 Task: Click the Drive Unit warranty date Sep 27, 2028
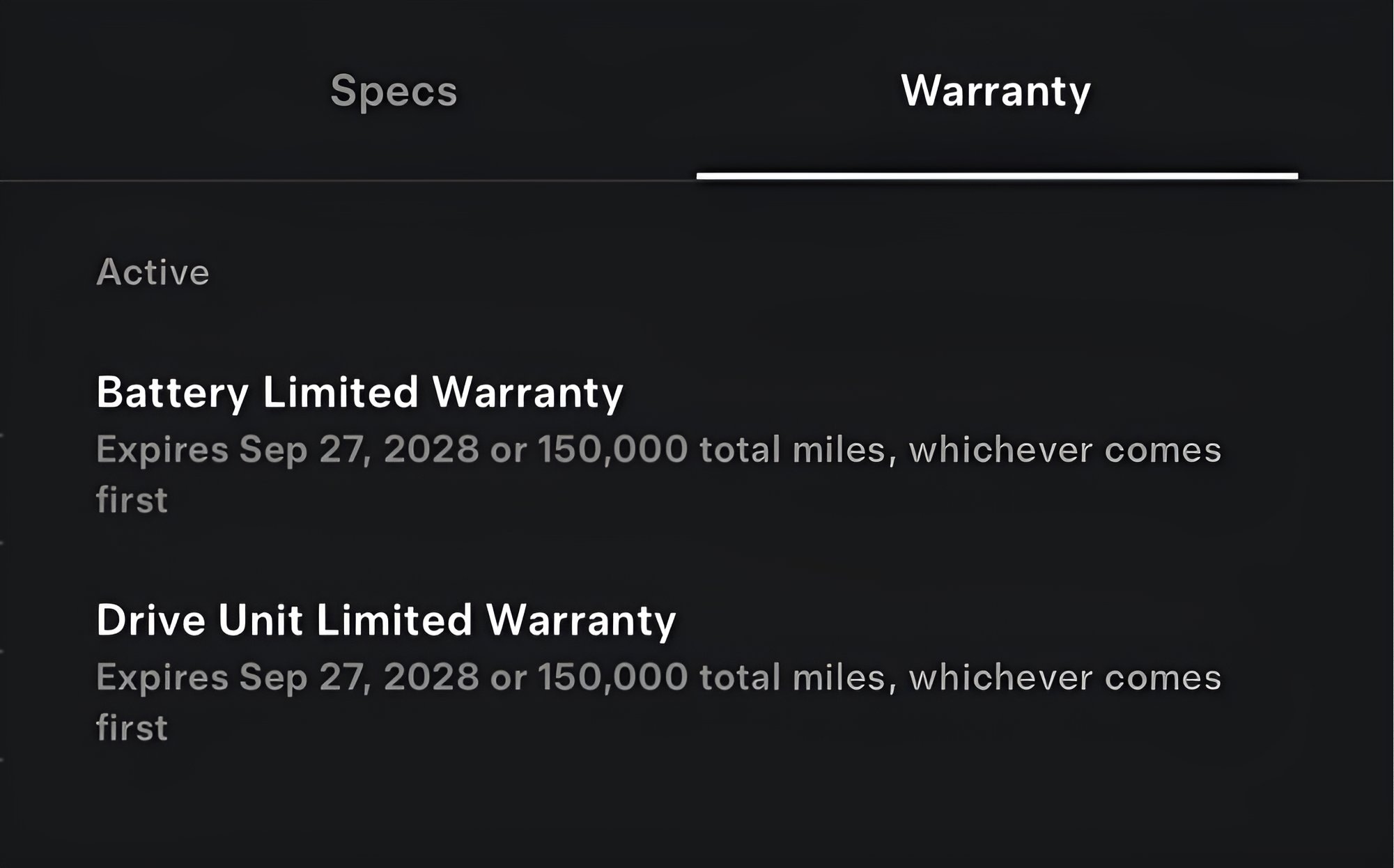tap(359, 677)
